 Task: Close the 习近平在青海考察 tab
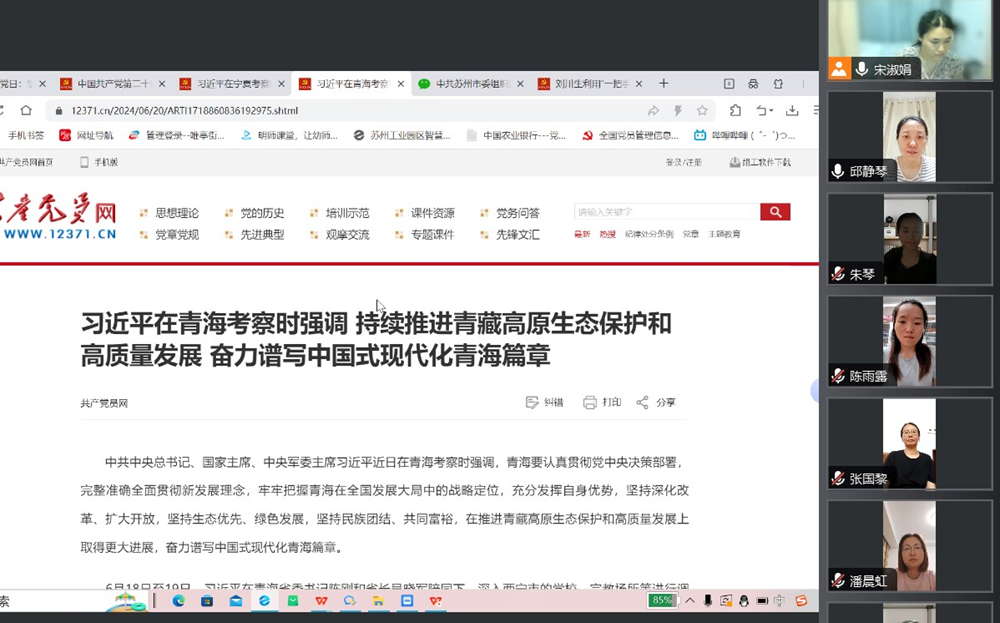tap(401, 84)
